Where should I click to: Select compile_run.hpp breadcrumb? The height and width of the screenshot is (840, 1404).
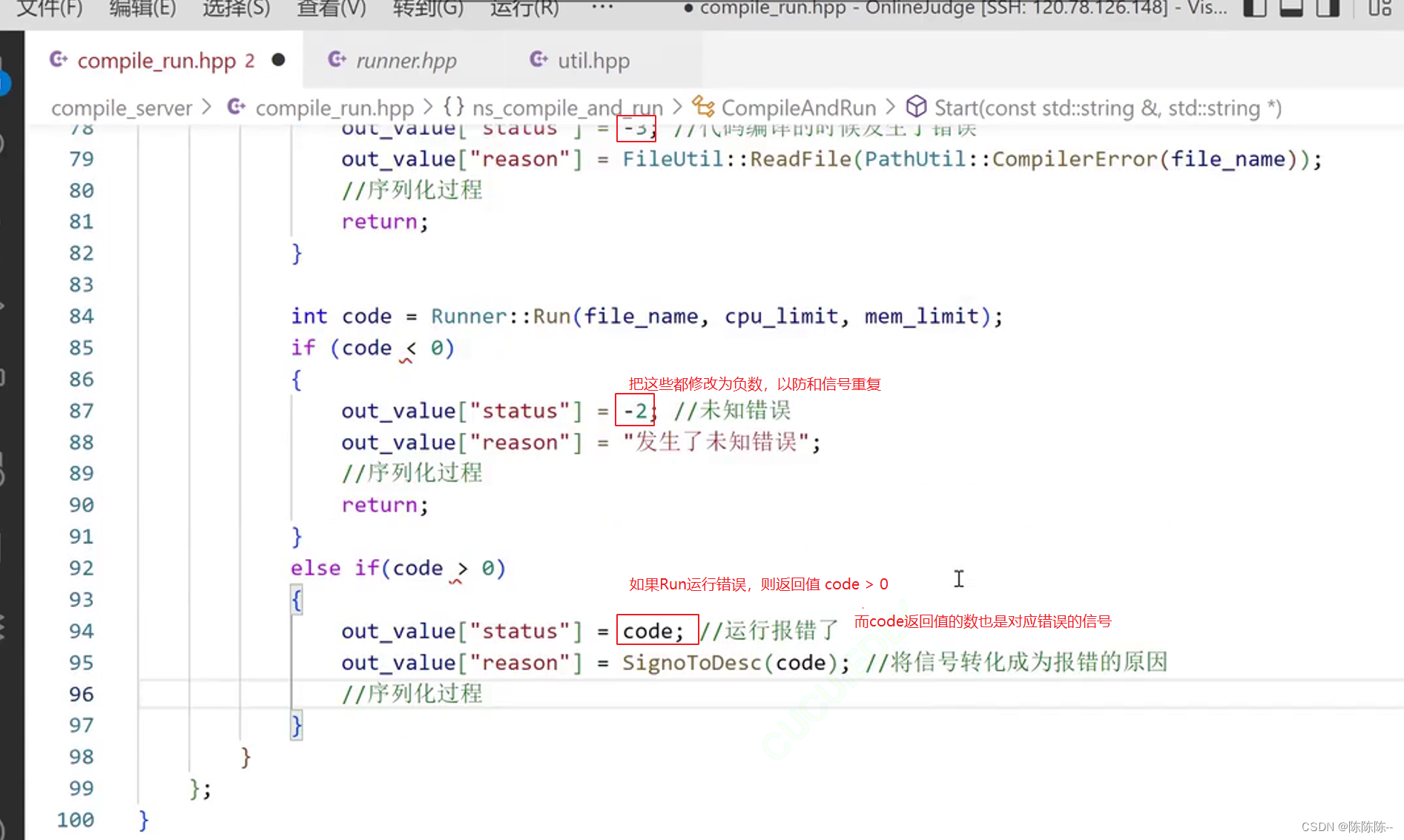pyautogui.click(x=334, y=108)
